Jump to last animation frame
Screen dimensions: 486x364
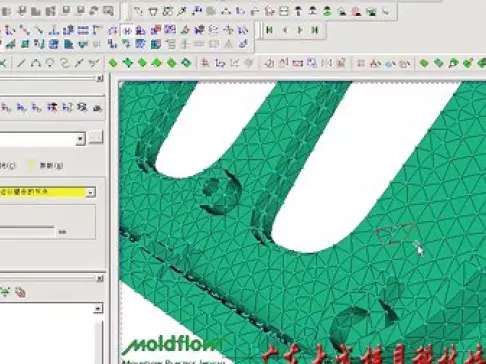click(314, 30)
